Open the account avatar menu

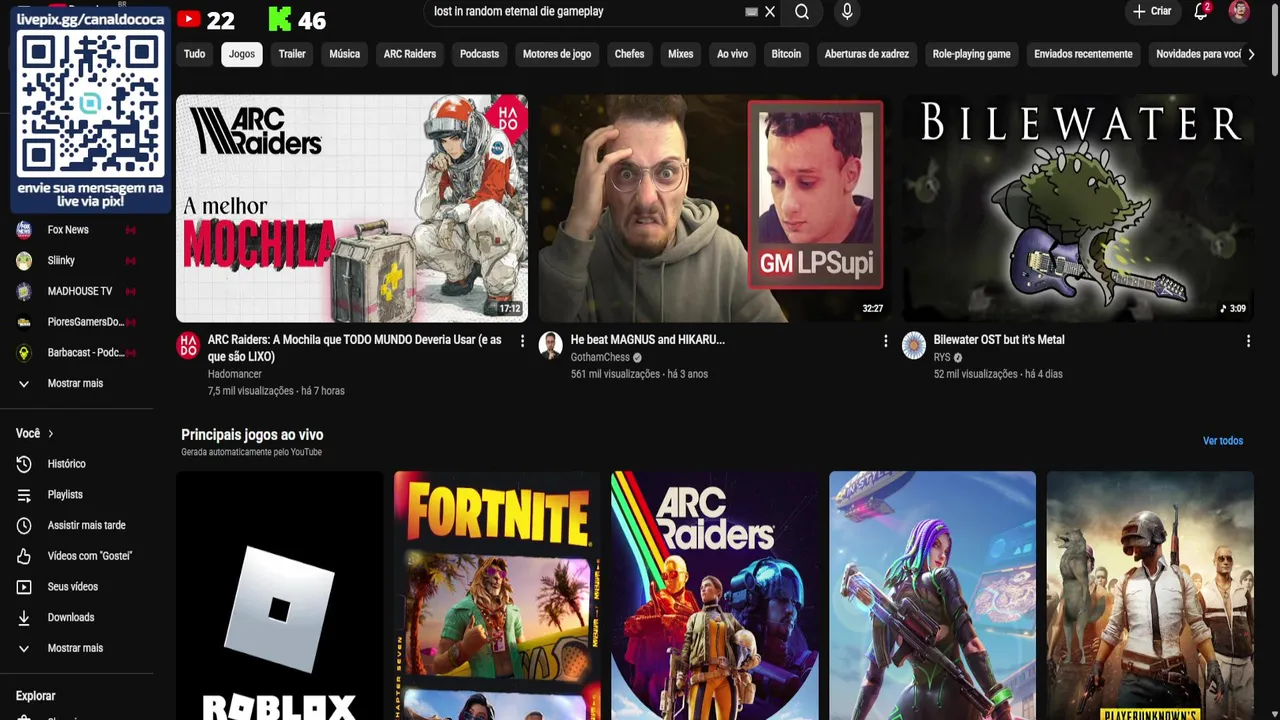pyautogui.click(x=1239, y=11)
